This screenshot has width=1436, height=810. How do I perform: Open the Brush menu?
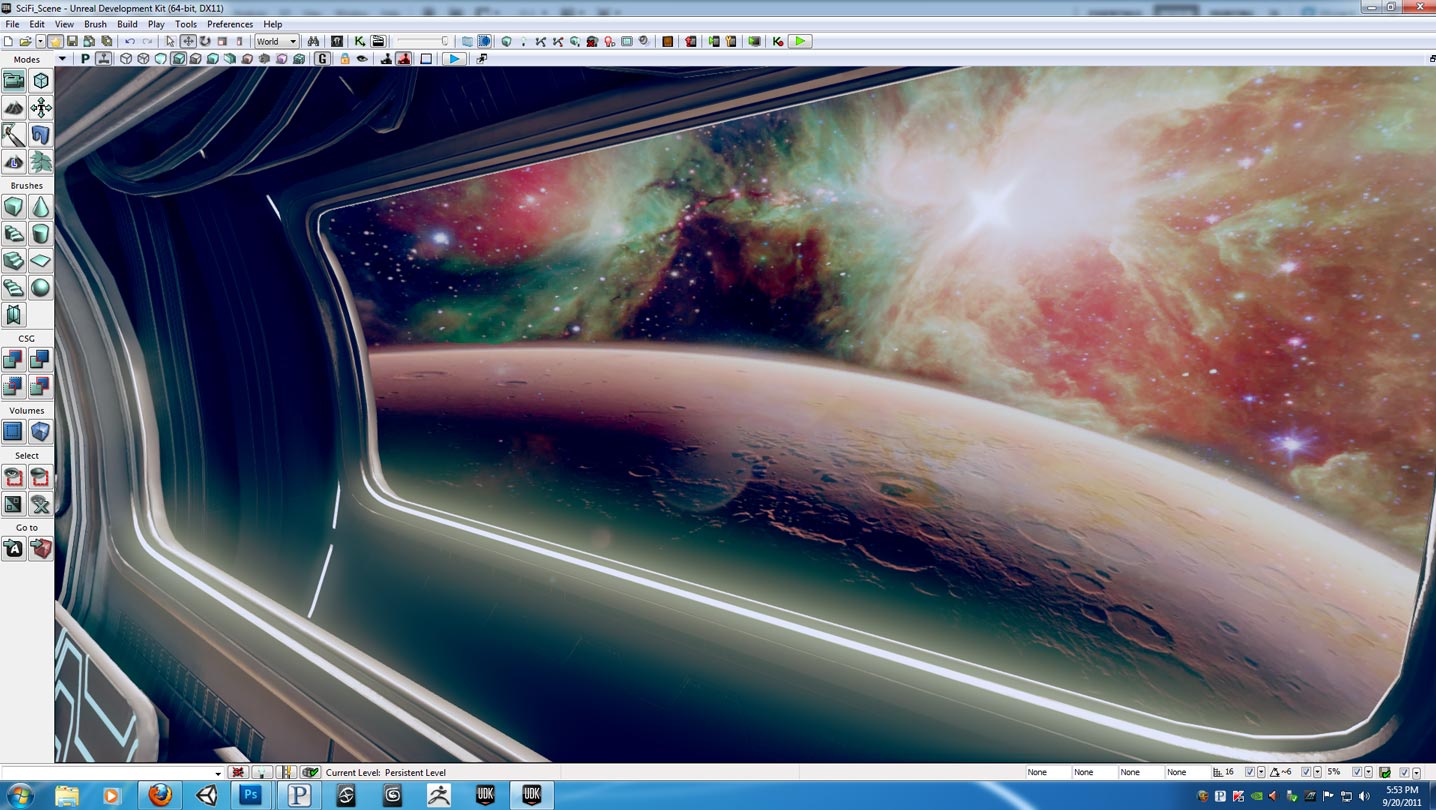point(95,24)
